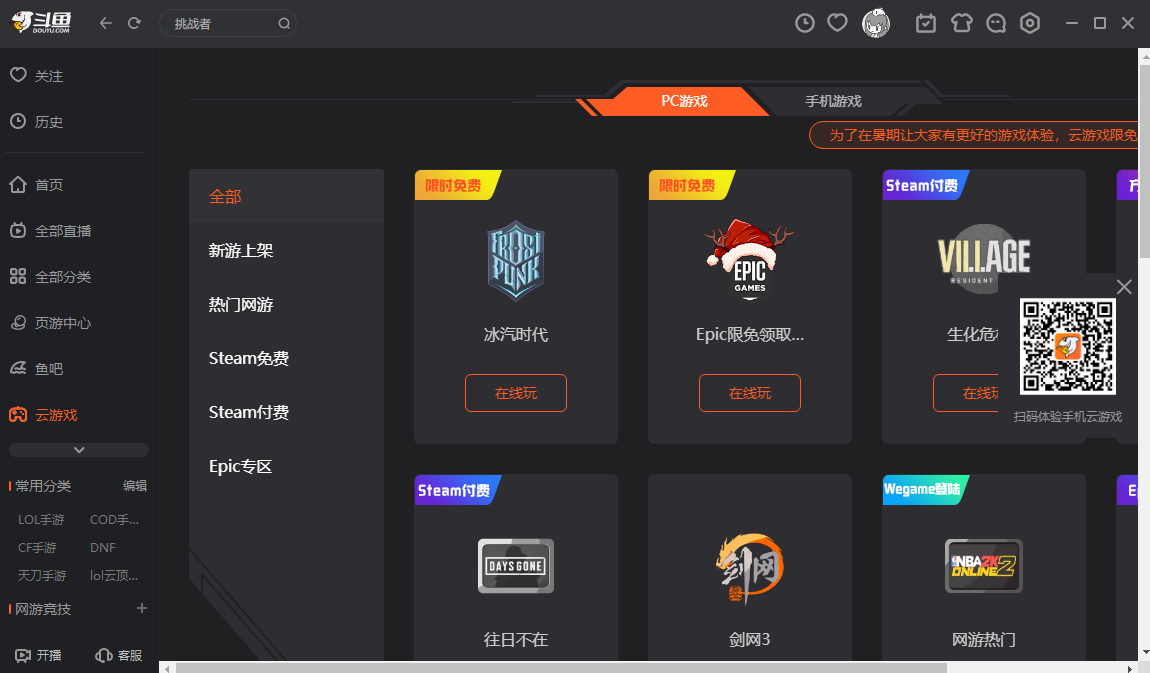The height and width of the screenshot is (673, 1150).
Task: Go back with the left arrow
Action: tap(106, 23)
